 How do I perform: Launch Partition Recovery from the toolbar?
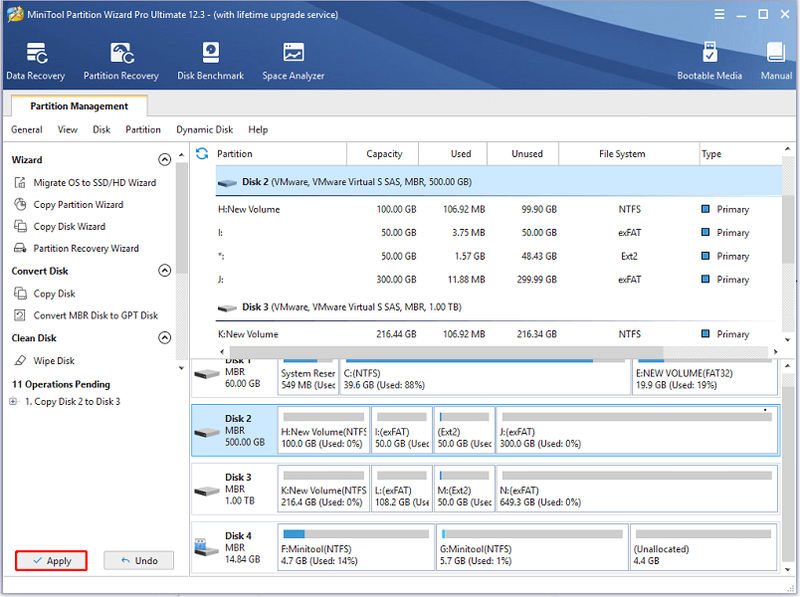[121, 61]
